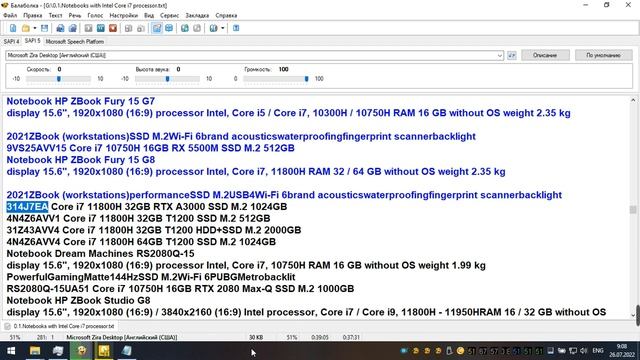Viewport: 640px width, 360px height.
Task: Click the Save audio file toolbar icon
Action: tap(60, 28)
